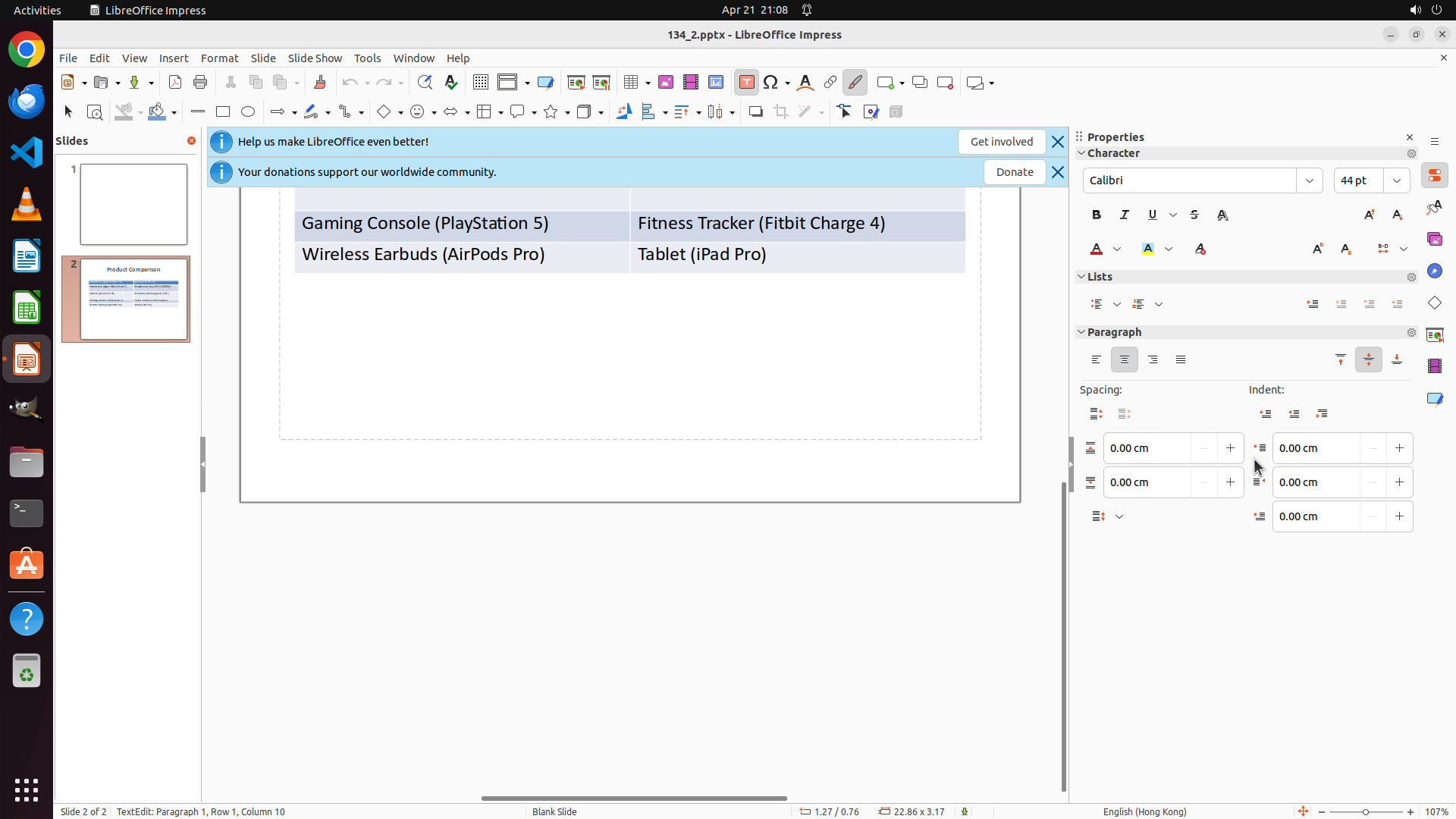
Task: Collapse the Lists section expander
Action: pyautogui.click(x=1081, y=277)
